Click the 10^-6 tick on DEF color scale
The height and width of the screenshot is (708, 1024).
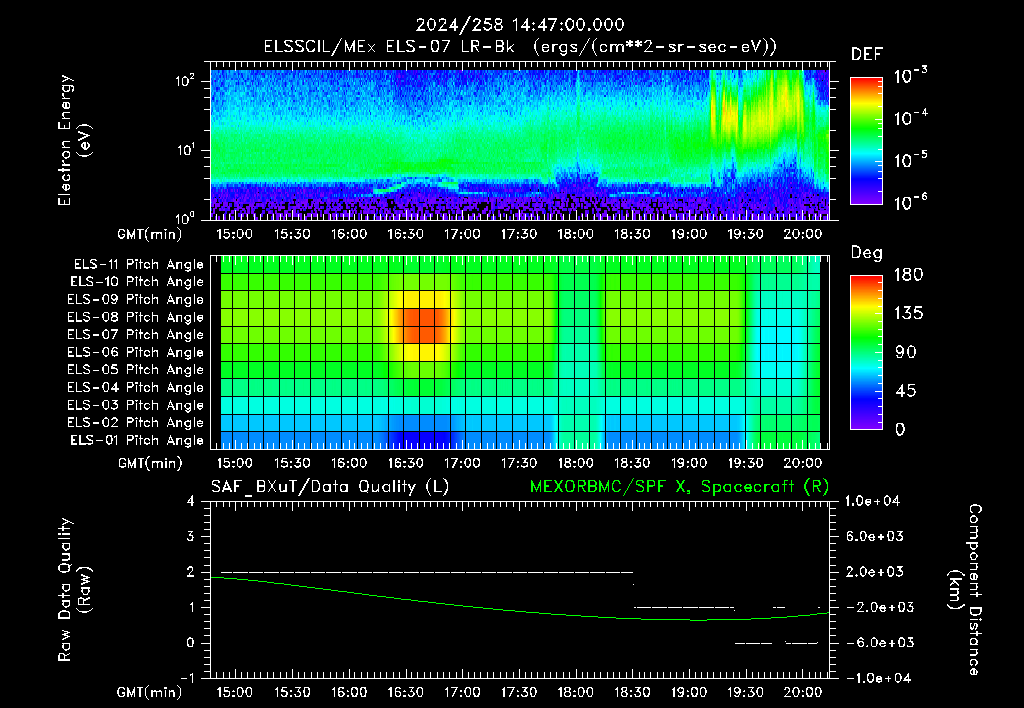(910, 202)
